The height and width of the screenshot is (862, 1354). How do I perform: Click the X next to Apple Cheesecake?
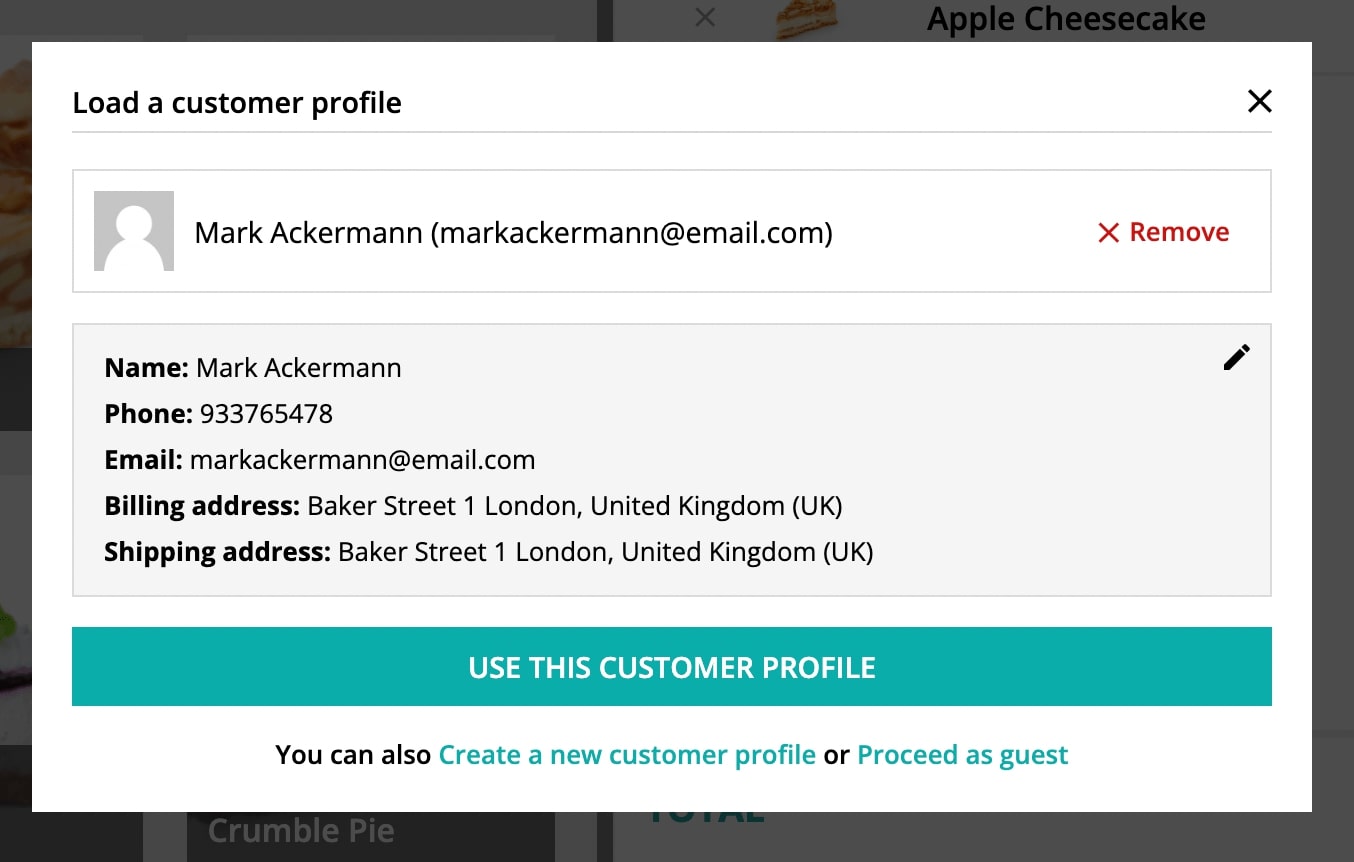(705, 17)
